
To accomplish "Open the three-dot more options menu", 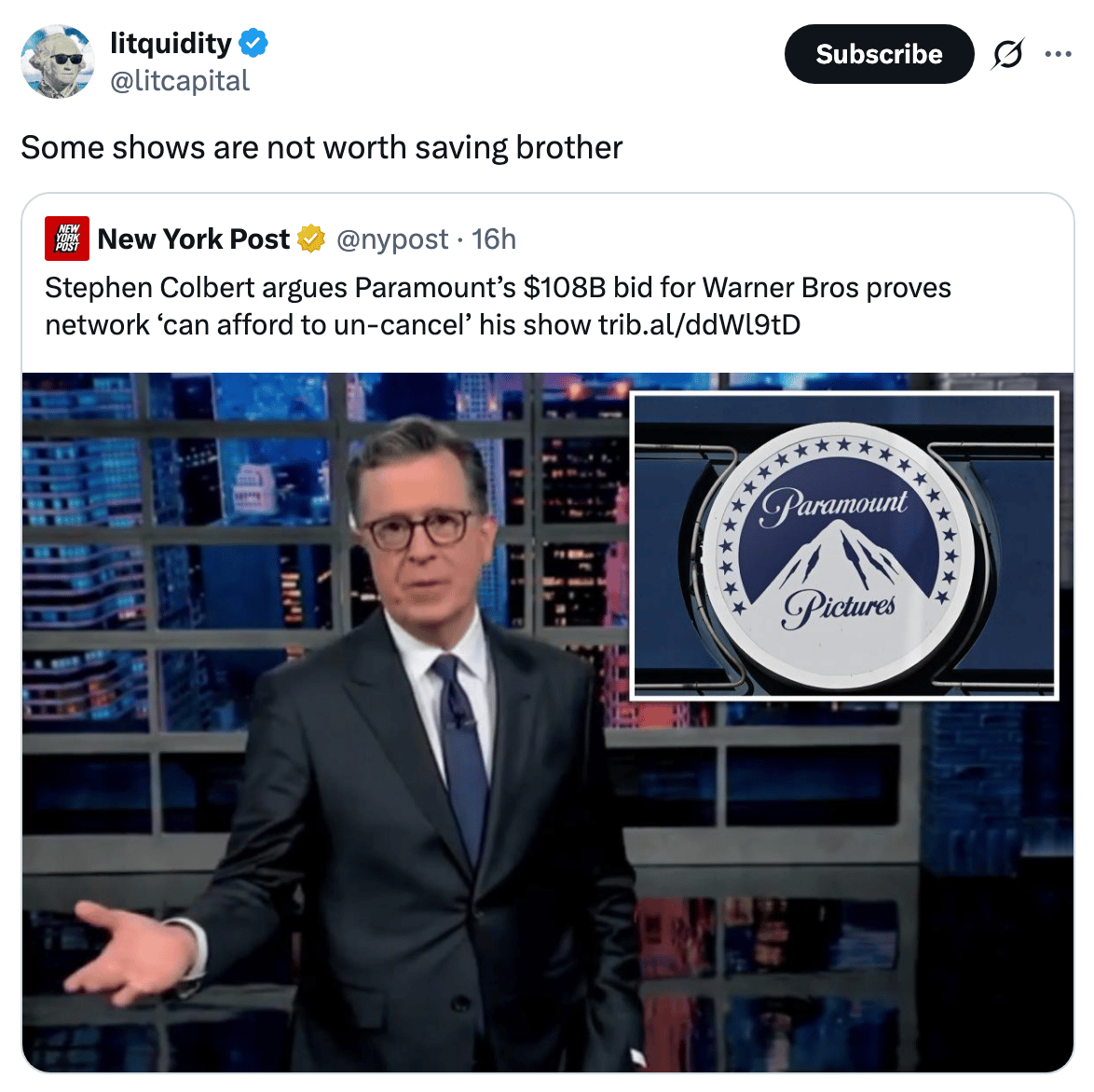I will [1058, 54].
